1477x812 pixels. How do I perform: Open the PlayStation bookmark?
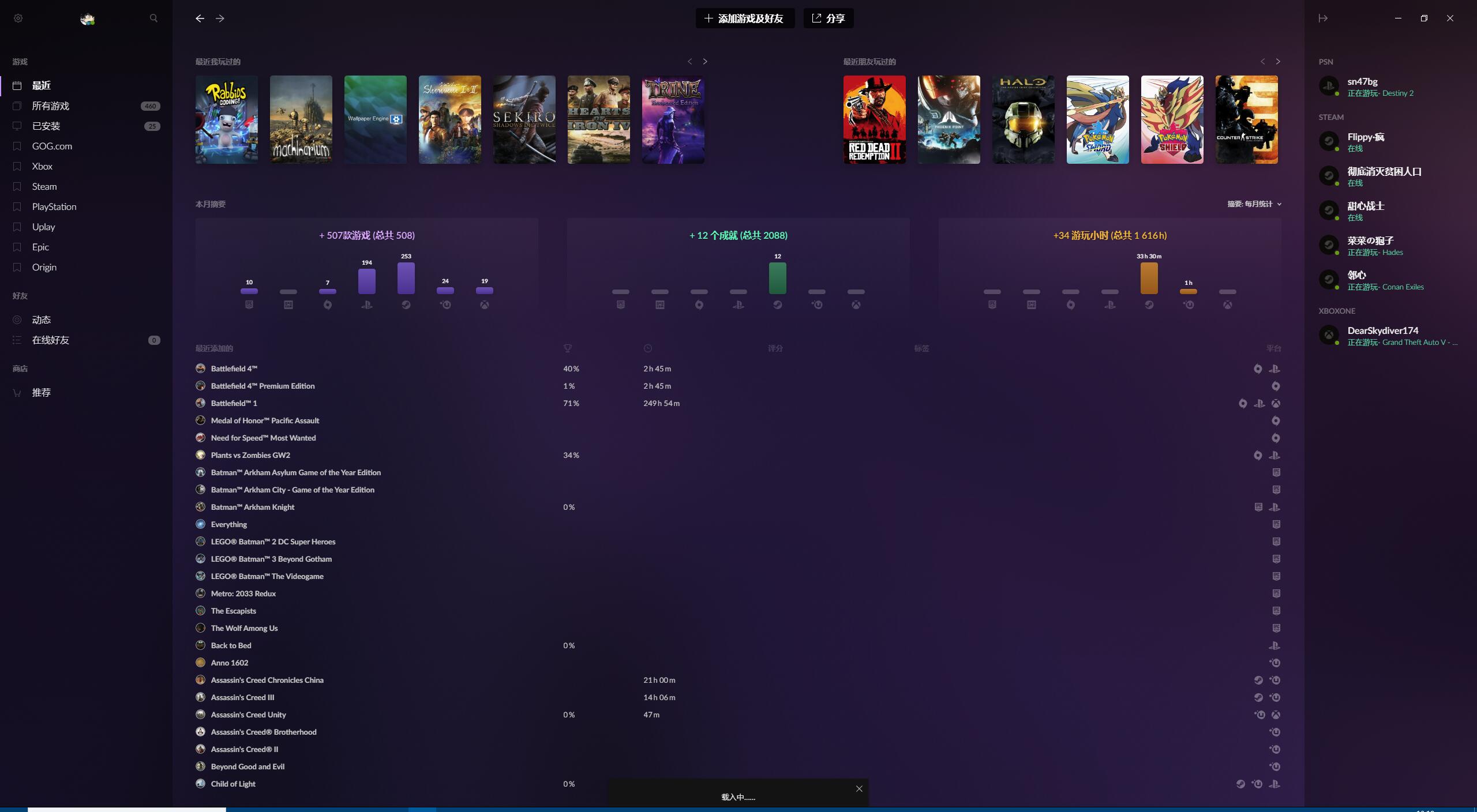pos(86,207)
